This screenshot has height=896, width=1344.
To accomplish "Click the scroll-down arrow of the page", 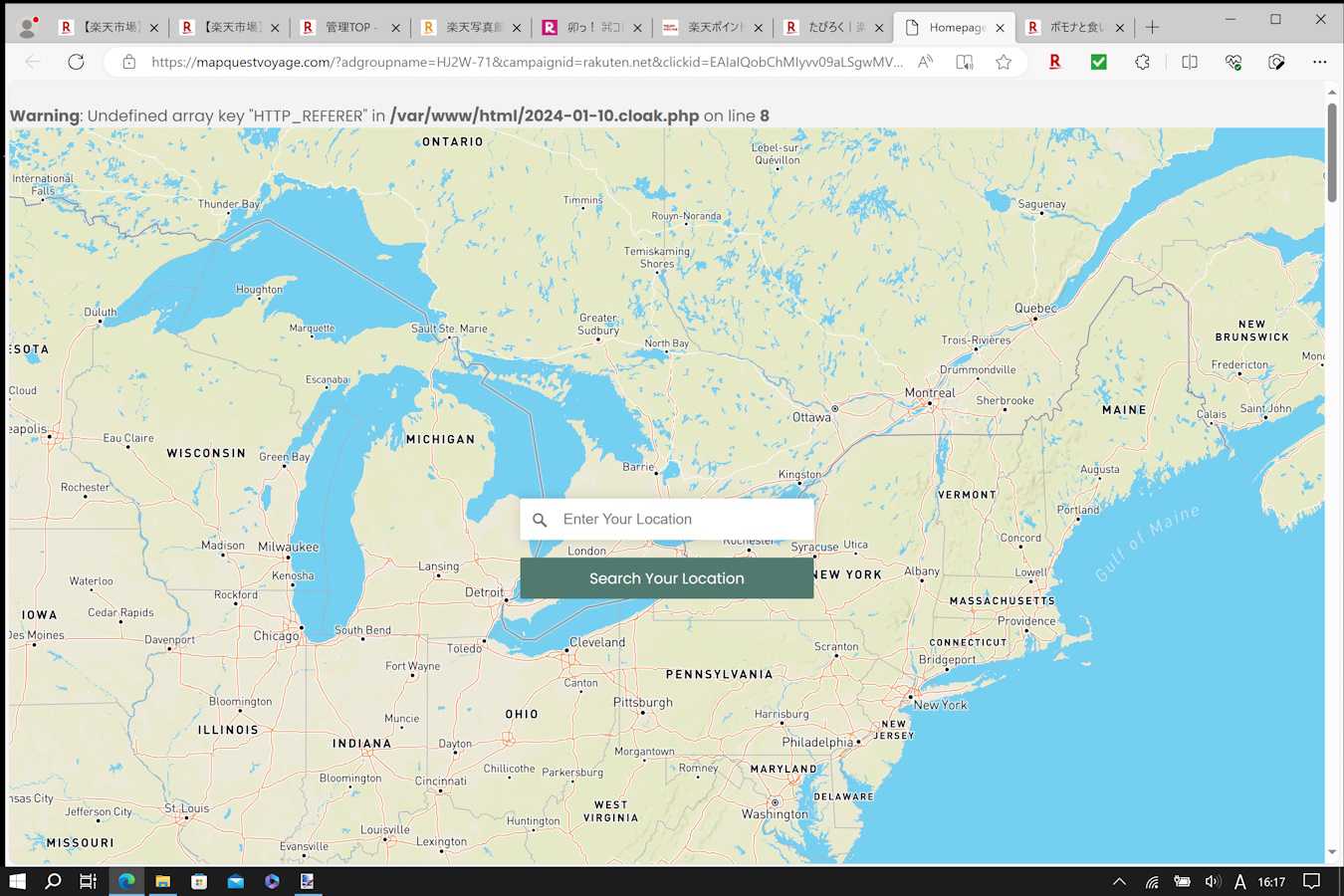I will pos(1332,853).
